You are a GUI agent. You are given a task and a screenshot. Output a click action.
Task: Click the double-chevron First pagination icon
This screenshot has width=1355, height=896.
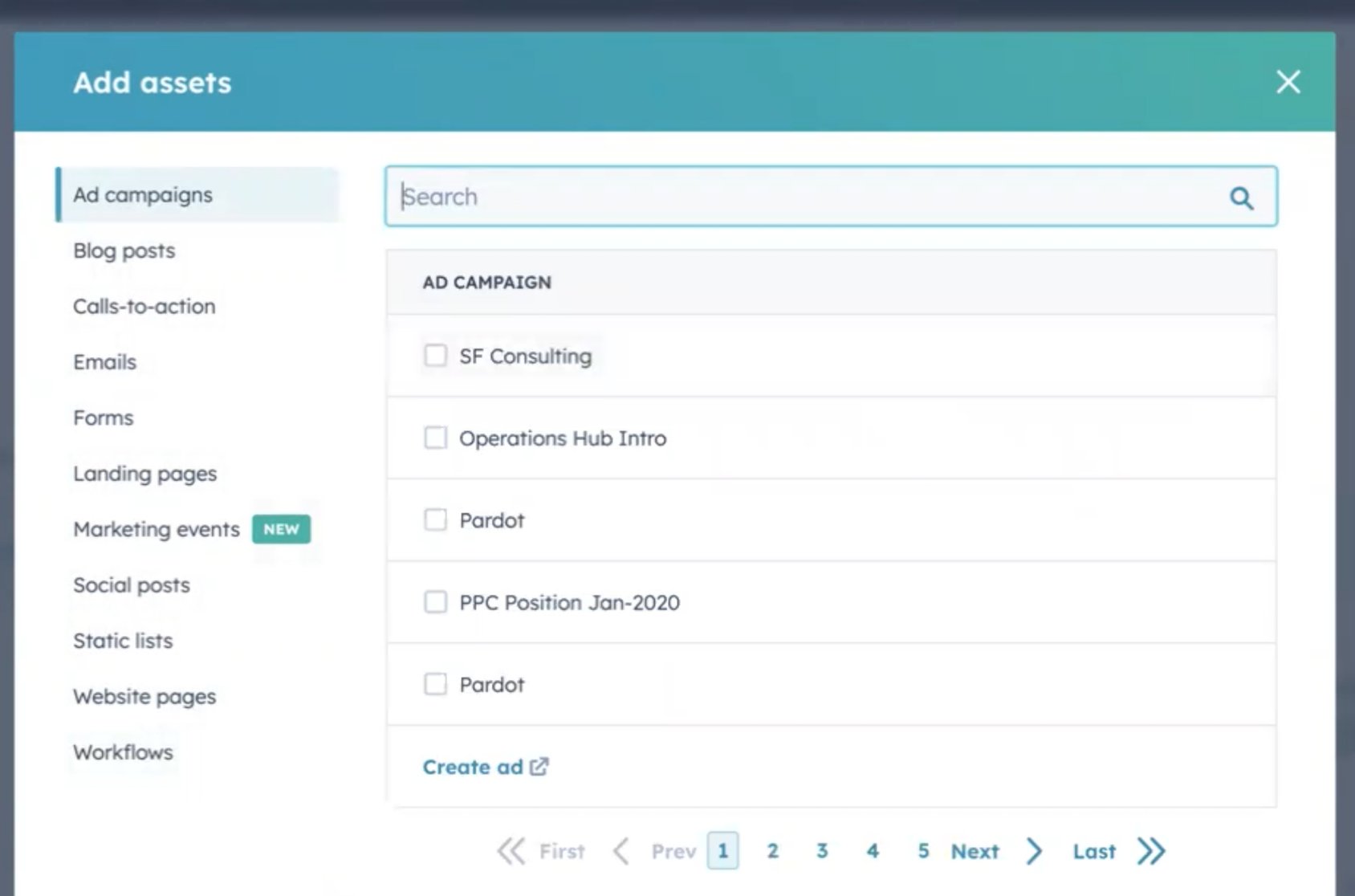[514, 851]
